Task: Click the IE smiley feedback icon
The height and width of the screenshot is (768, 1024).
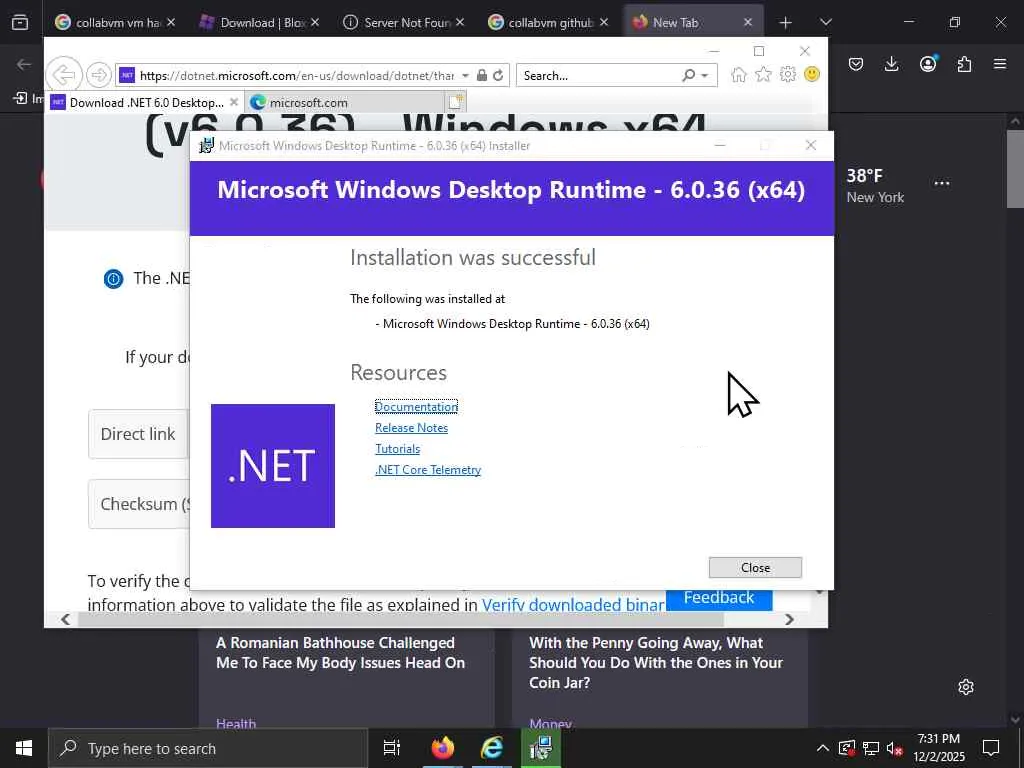Action: tap(812, 74)
